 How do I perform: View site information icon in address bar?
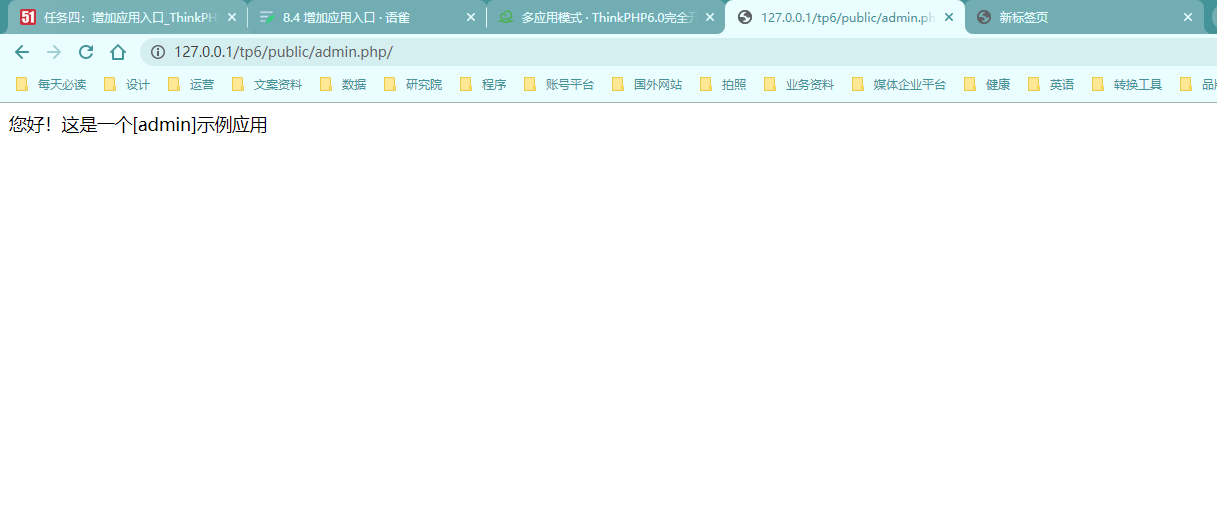158,52
